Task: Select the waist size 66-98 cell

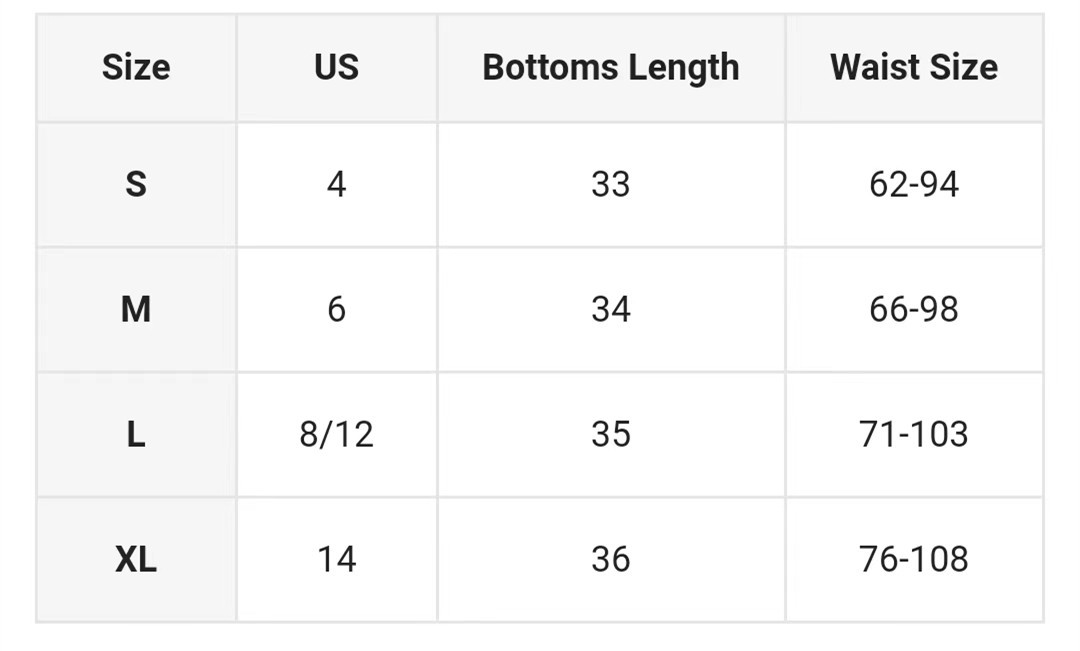Action: 914,309
